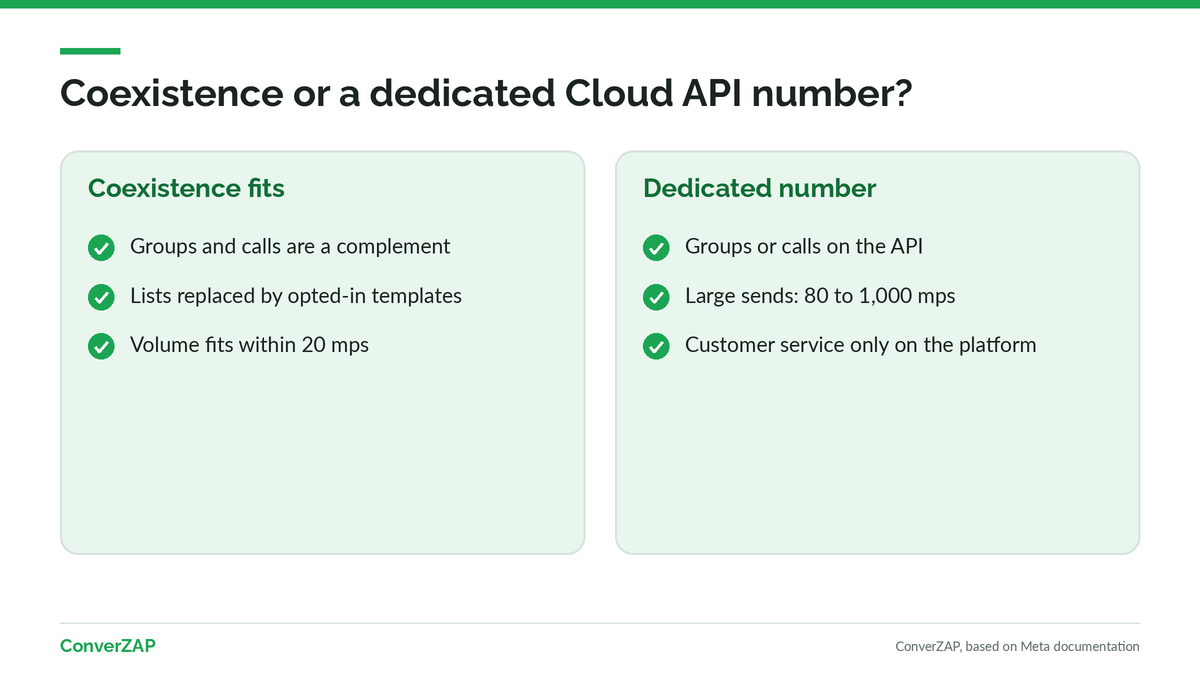Click the checkmark beside 'Customer service only on the platform'

[x=656, y=346]
